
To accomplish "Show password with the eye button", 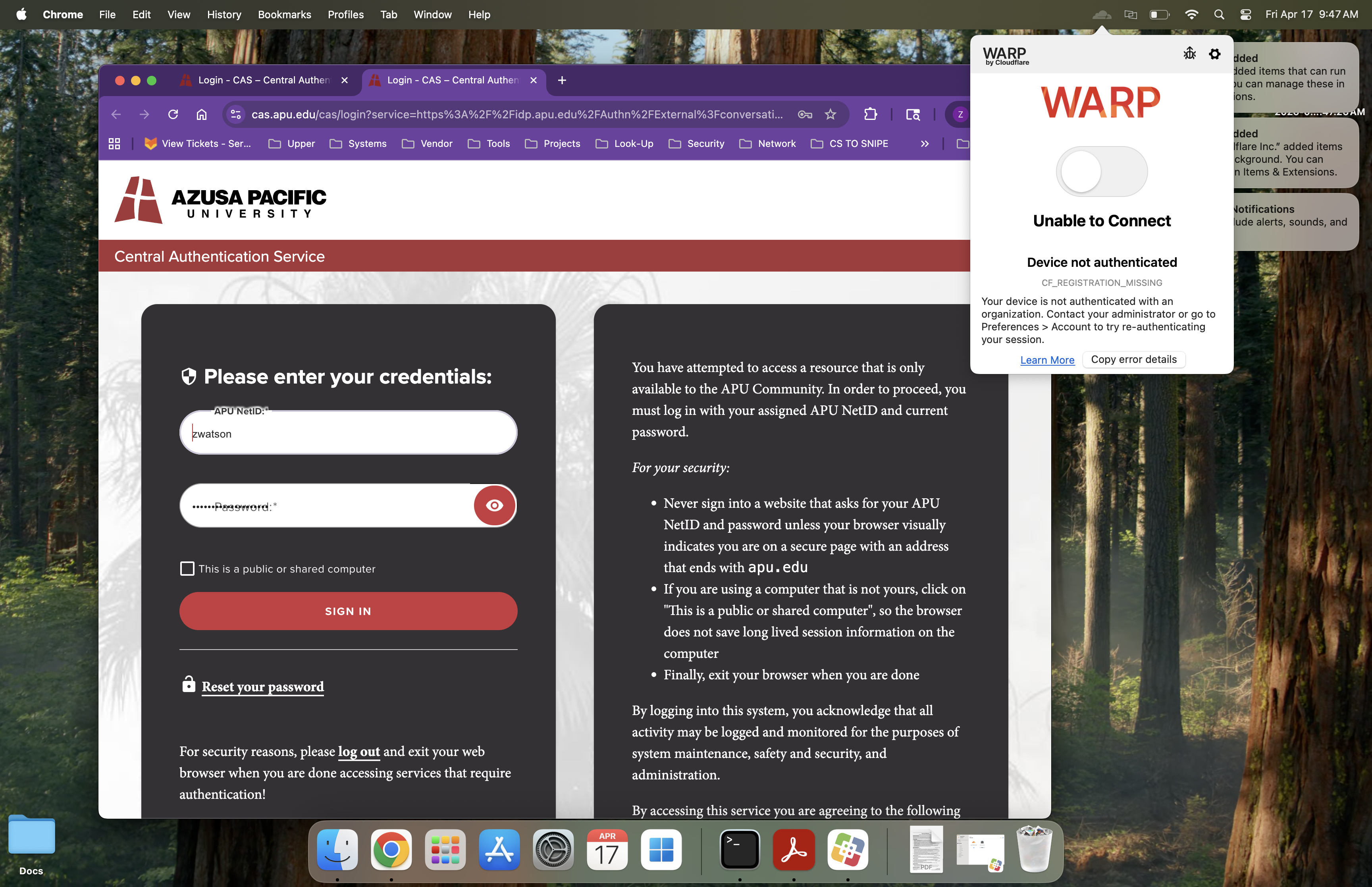I will [x=494, y=505].
